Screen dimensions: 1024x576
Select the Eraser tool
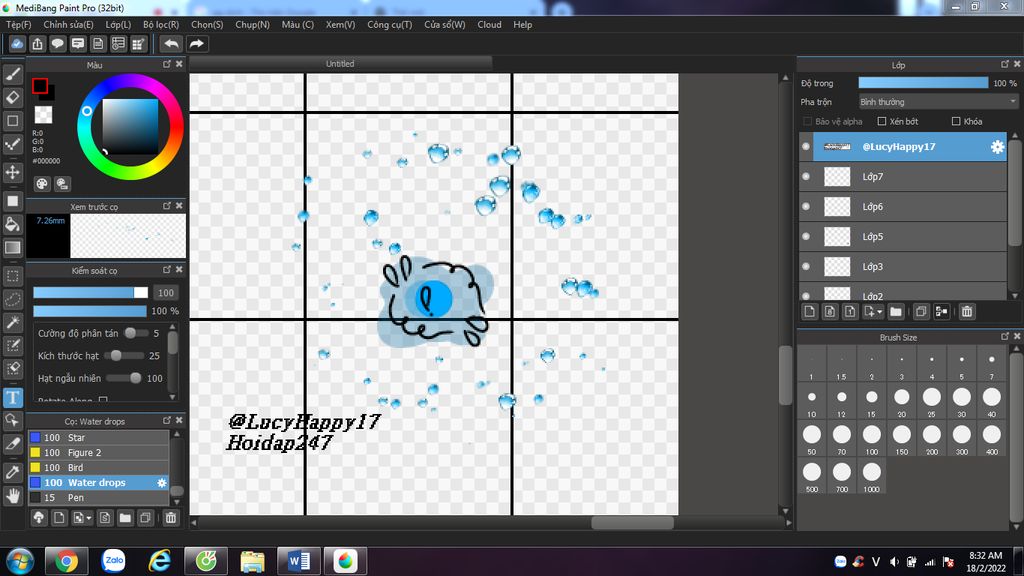click(x=12, y=97)
